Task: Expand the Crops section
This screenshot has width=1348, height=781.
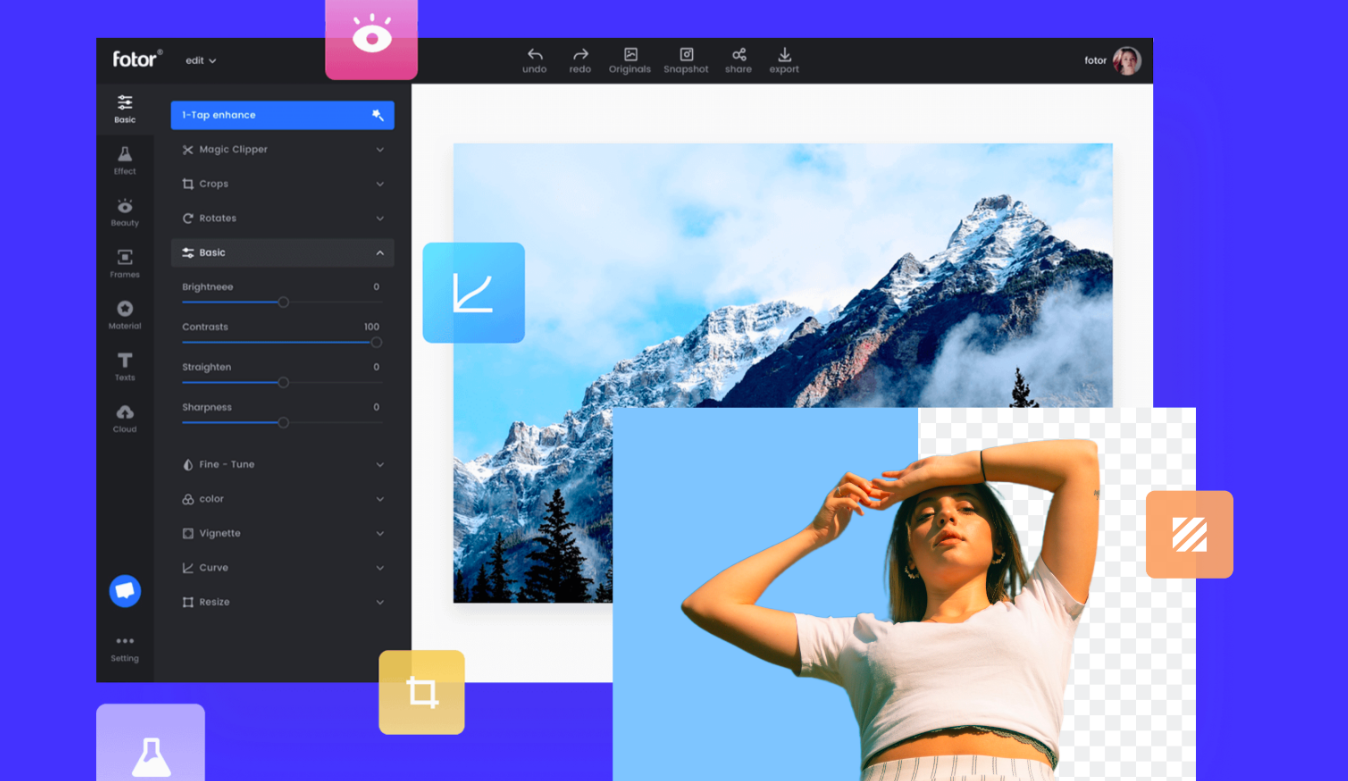Action: point(282,183)
